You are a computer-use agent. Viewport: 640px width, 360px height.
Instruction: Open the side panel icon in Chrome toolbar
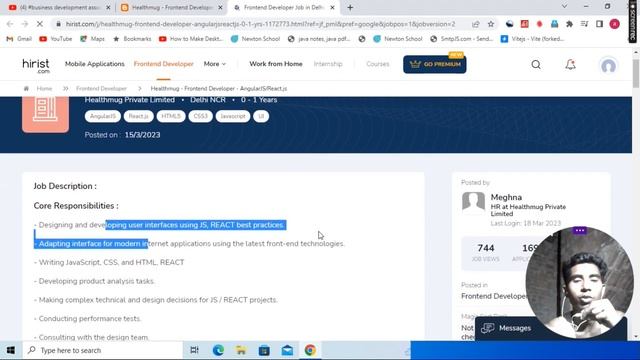[x=599, y=24]
